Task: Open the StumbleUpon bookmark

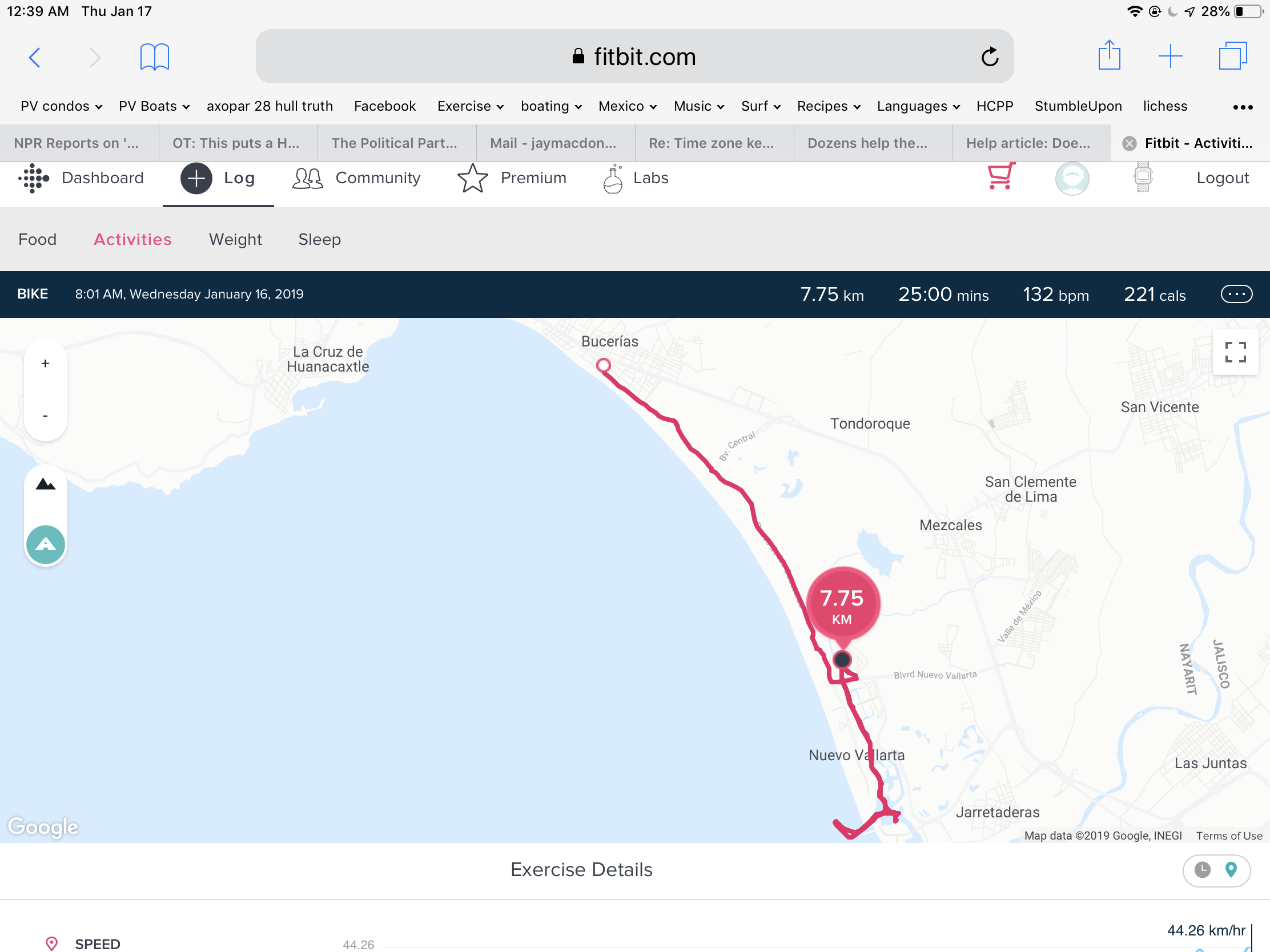Action: tap(1078, 107)
